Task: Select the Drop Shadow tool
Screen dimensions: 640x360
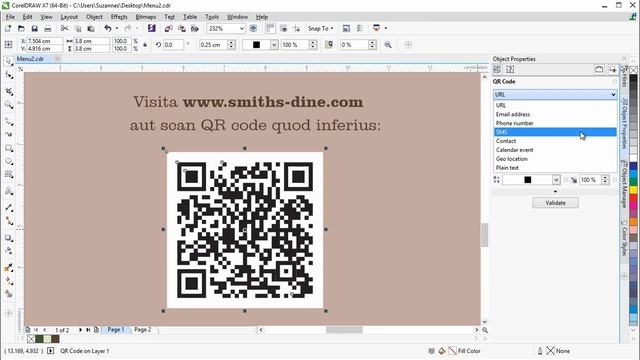Action: (x=9, y=238)
